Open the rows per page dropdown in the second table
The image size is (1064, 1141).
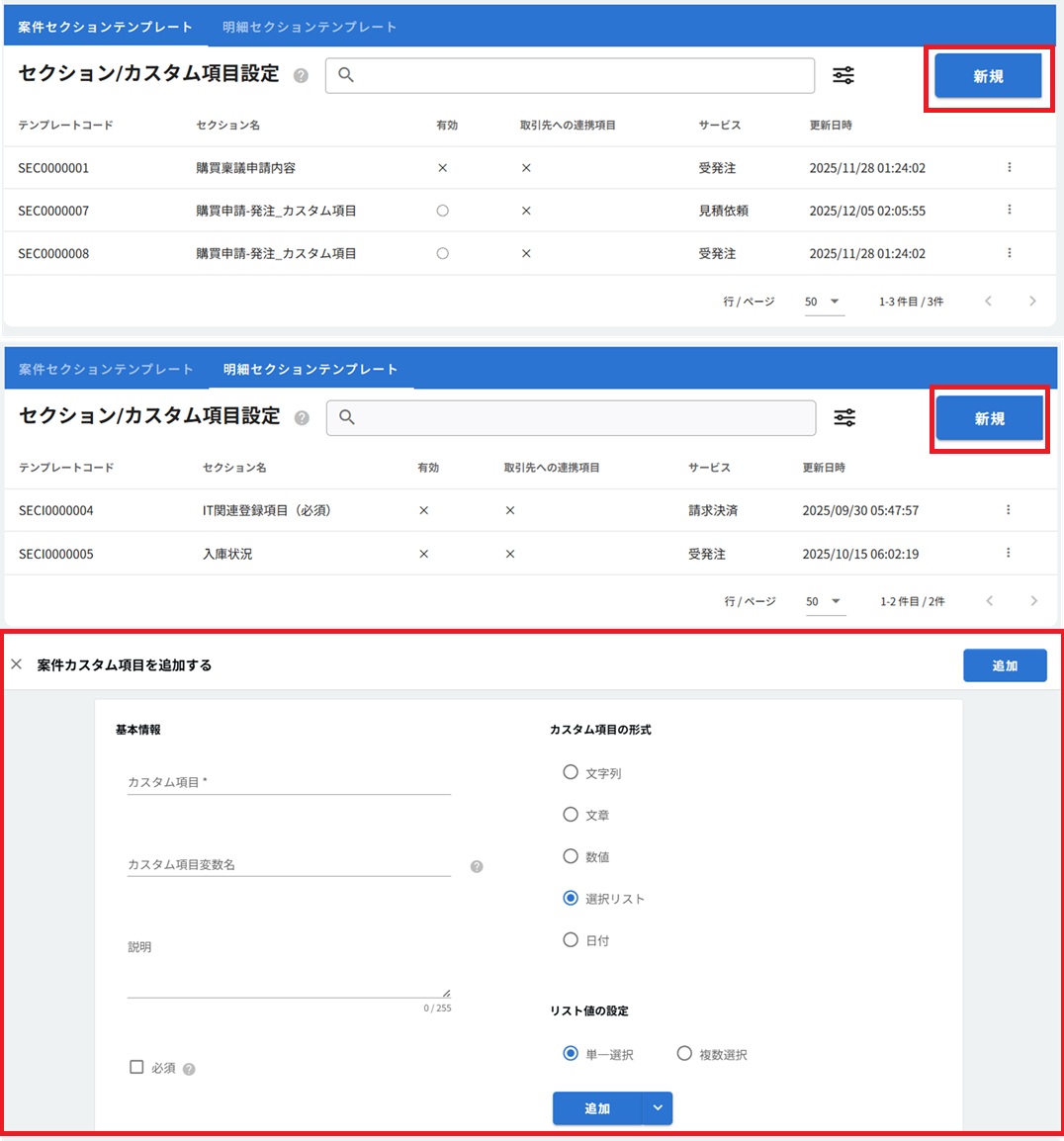[823, 601]
